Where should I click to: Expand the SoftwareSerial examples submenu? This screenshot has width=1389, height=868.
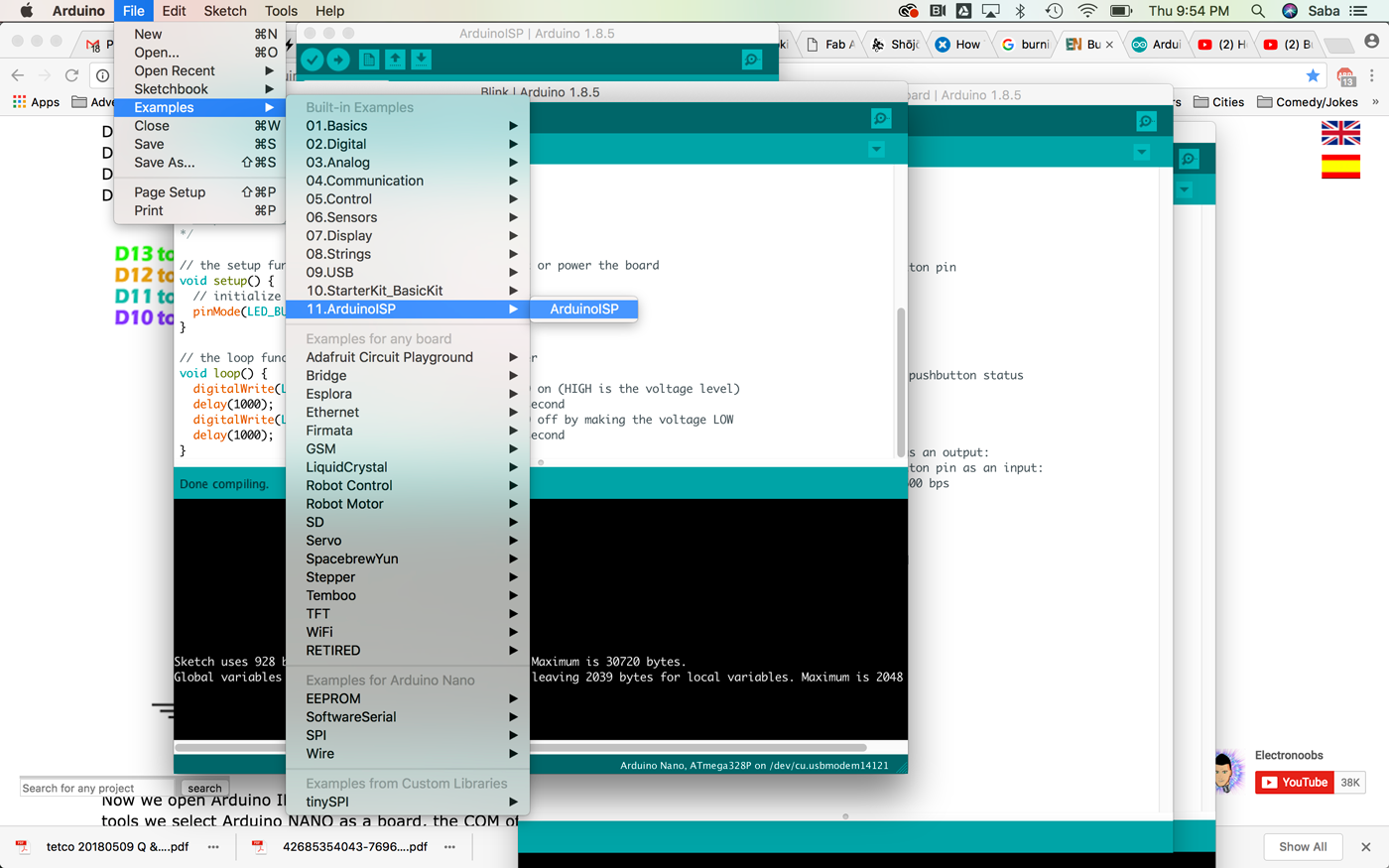click(x=407, y=717)
